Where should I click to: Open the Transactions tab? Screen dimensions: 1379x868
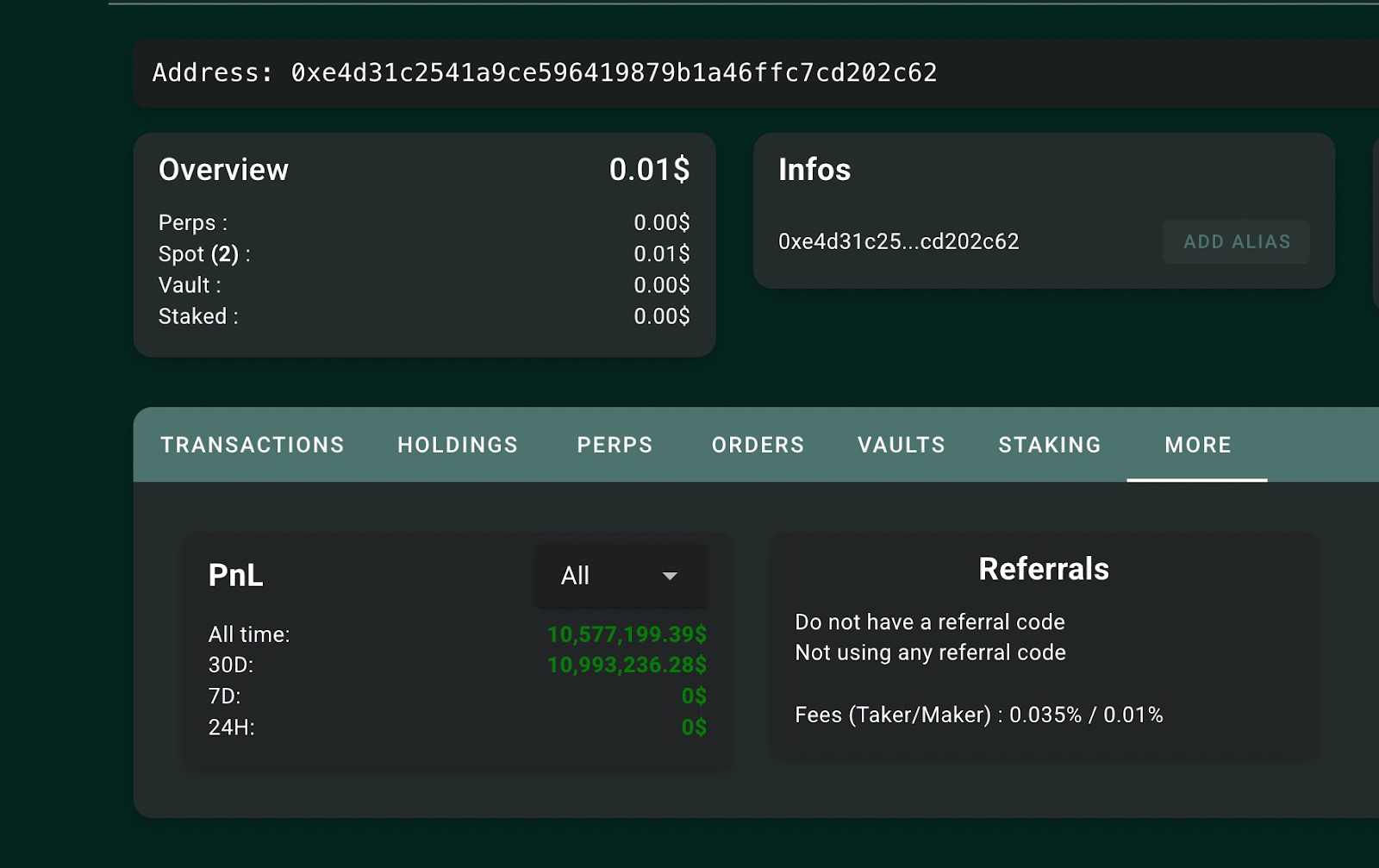(252, 445)
